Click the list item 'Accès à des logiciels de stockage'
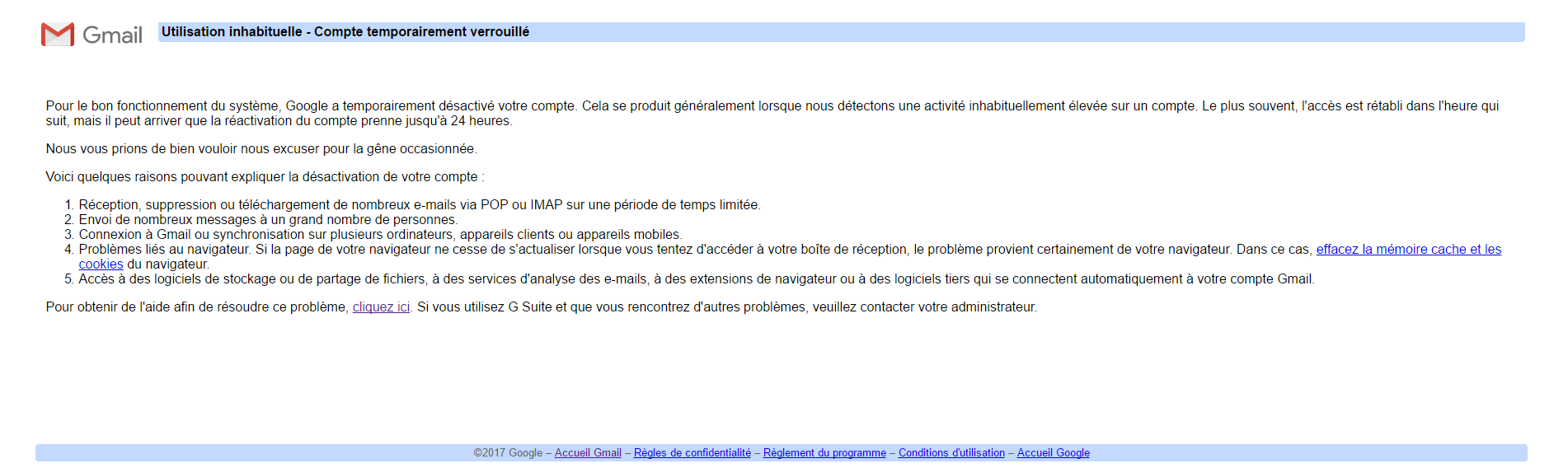The width and height of the screenshot is (1568, 468). (x=697, y=279)
